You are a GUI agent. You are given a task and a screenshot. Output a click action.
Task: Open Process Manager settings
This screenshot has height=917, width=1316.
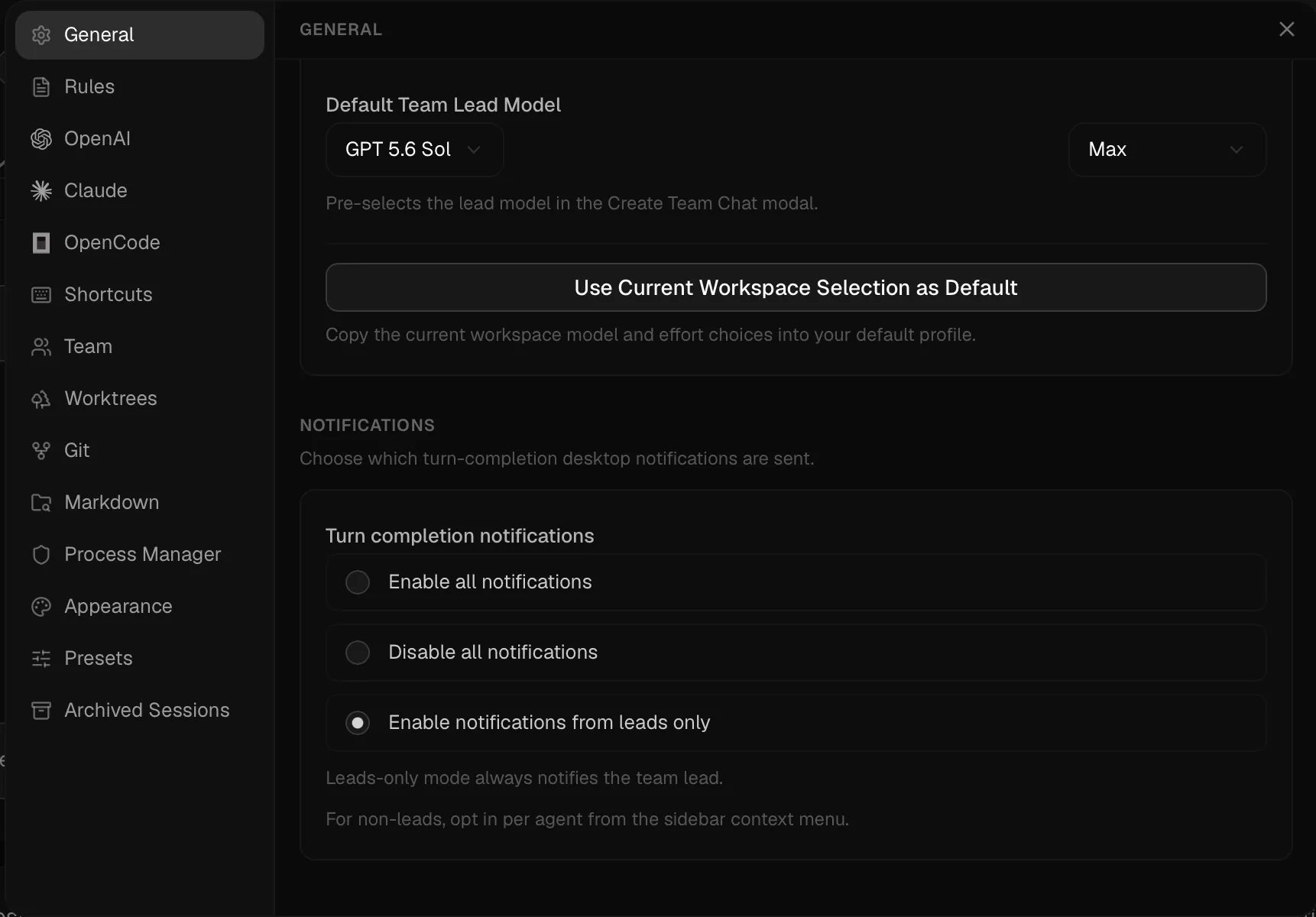point(140,555)
